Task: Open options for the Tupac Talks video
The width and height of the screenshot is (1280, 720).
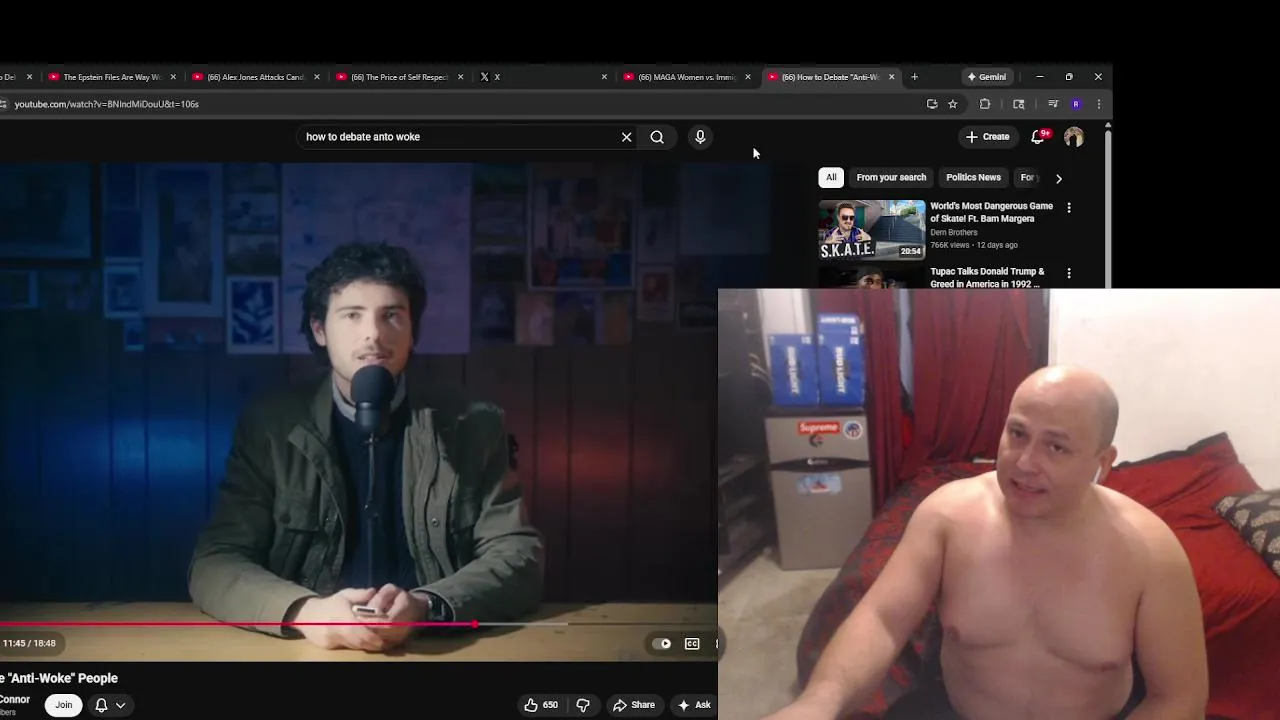Action: click(1069, 273)
